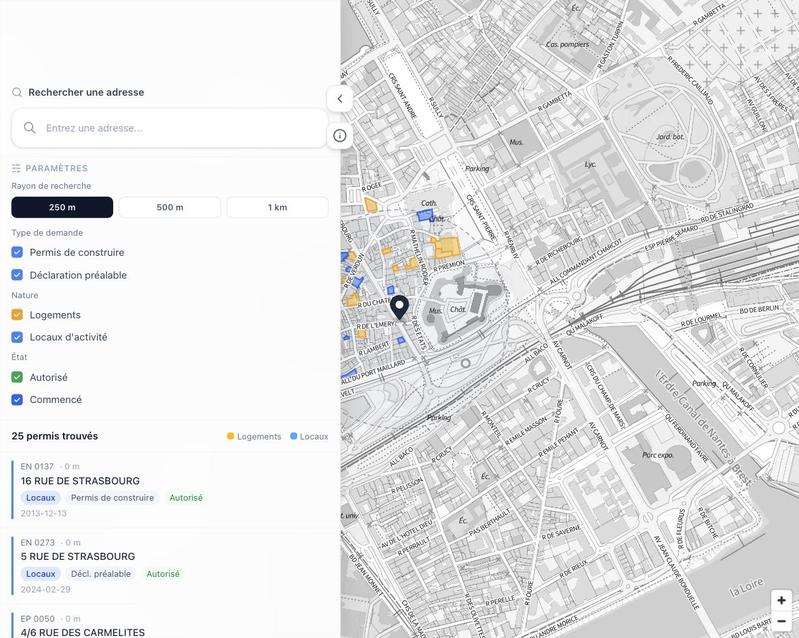
Task: Select the 250 m search radius
Action: coord(62,207)
